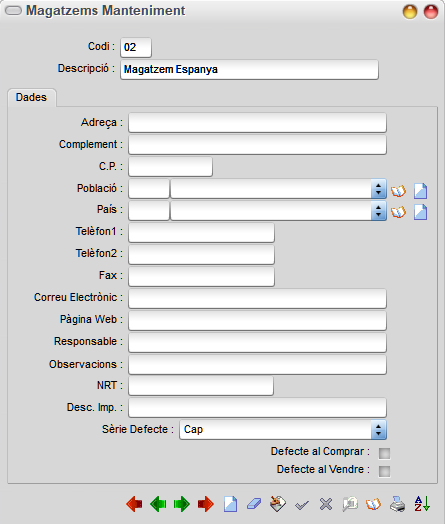Click the Fax input field
Viewport: 445px width, 524px height.
[x=201, y=276]
